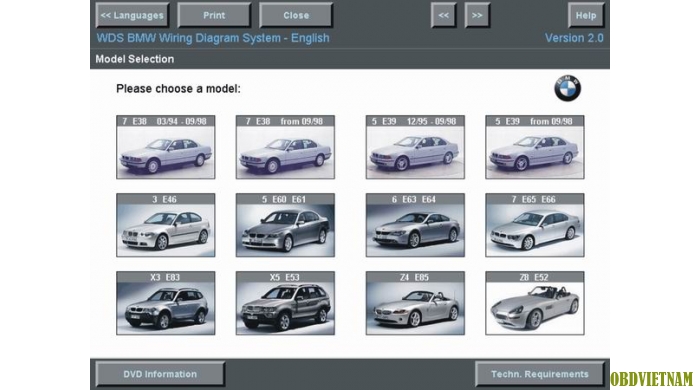Choose the X3 E83 model
Viewport: 700px width, 390px height.
tap(166, 303)
